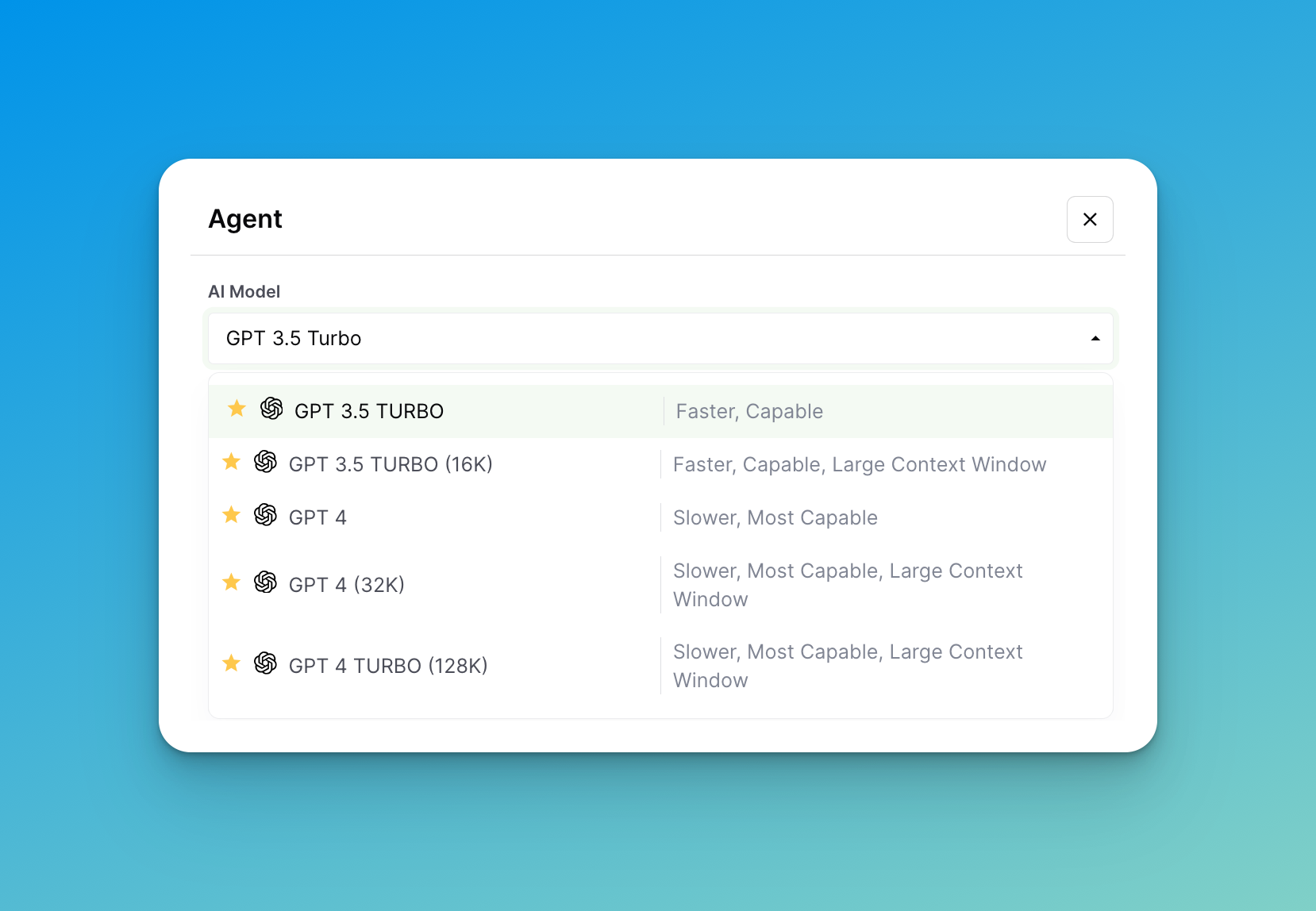Click the OpenAI logo next to GPT 3.5 TURBO
Screen dimensions: 1316x911
click(x=271, y=409)
